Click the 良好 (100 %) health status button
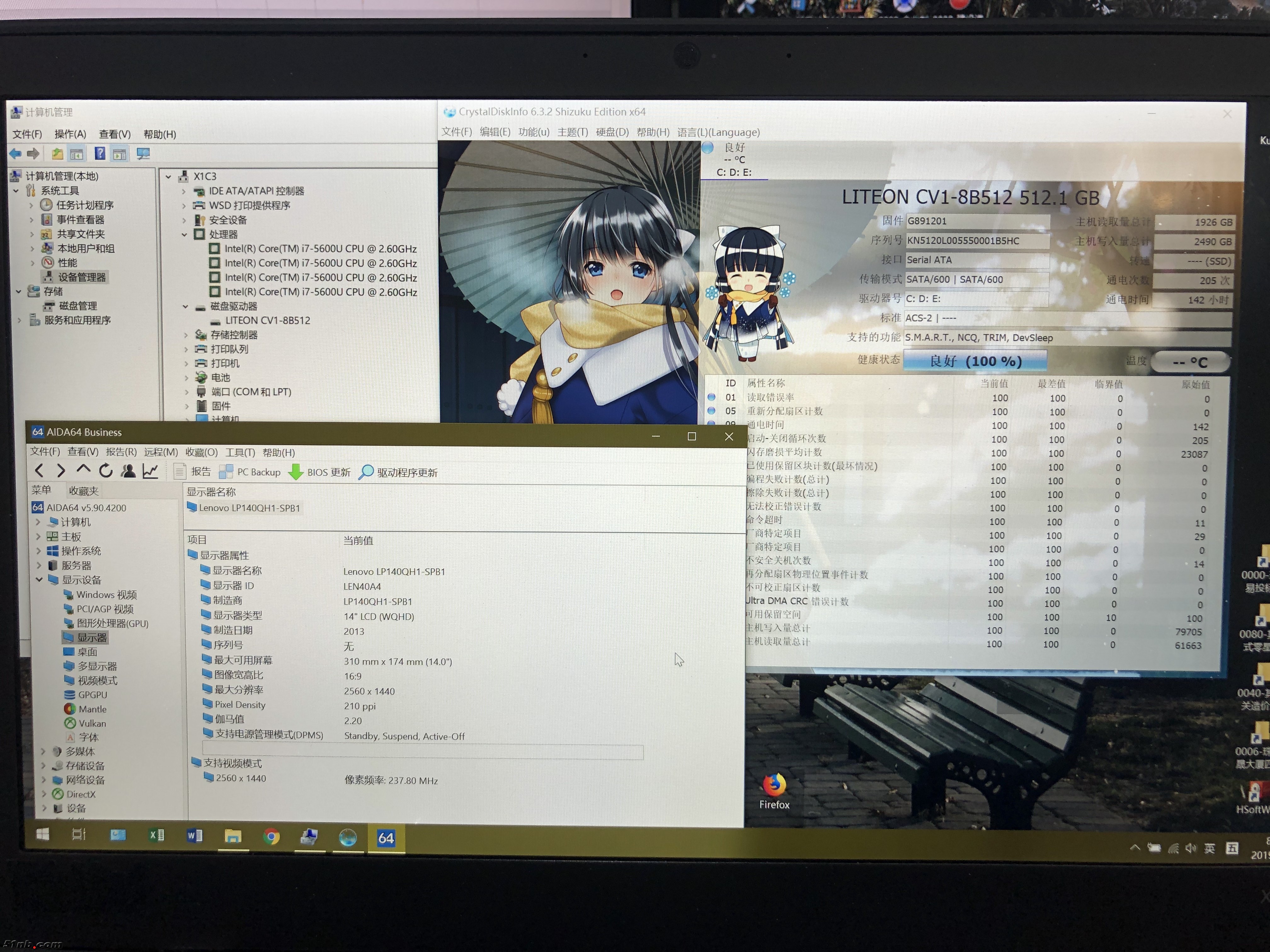 click(x=975, y=361)
